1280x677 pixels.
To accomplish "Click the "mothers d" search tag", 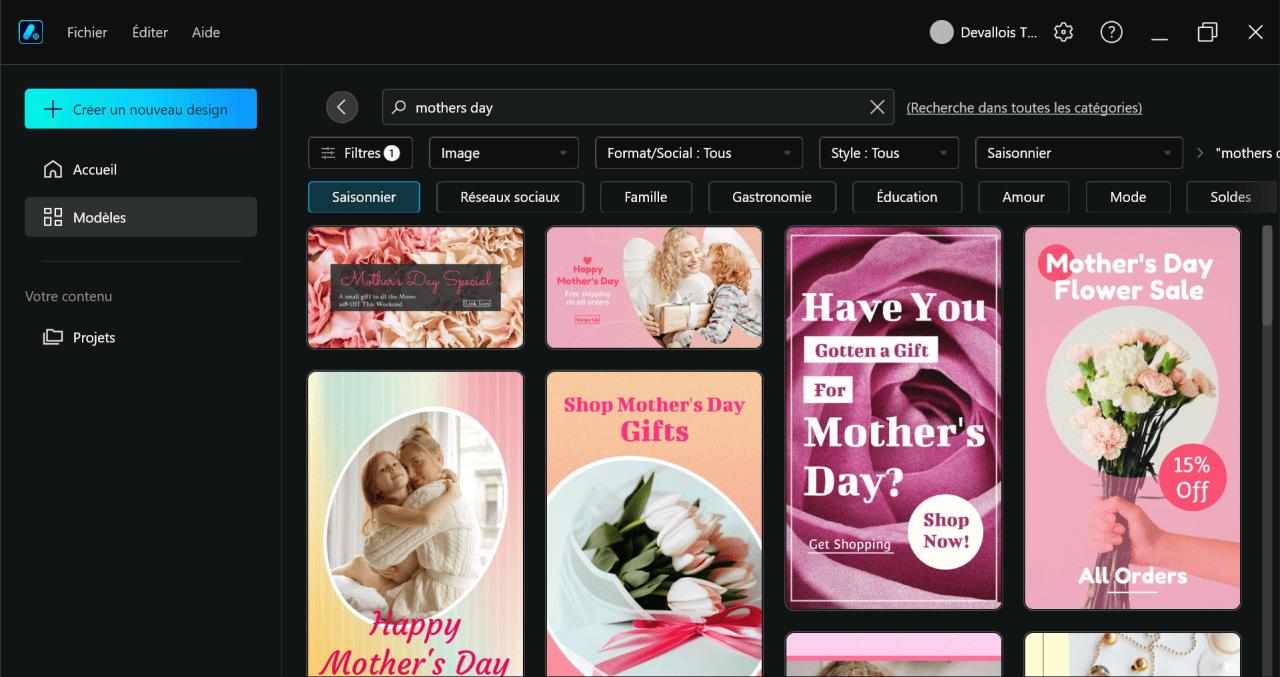I will [x=1246, y=153].
